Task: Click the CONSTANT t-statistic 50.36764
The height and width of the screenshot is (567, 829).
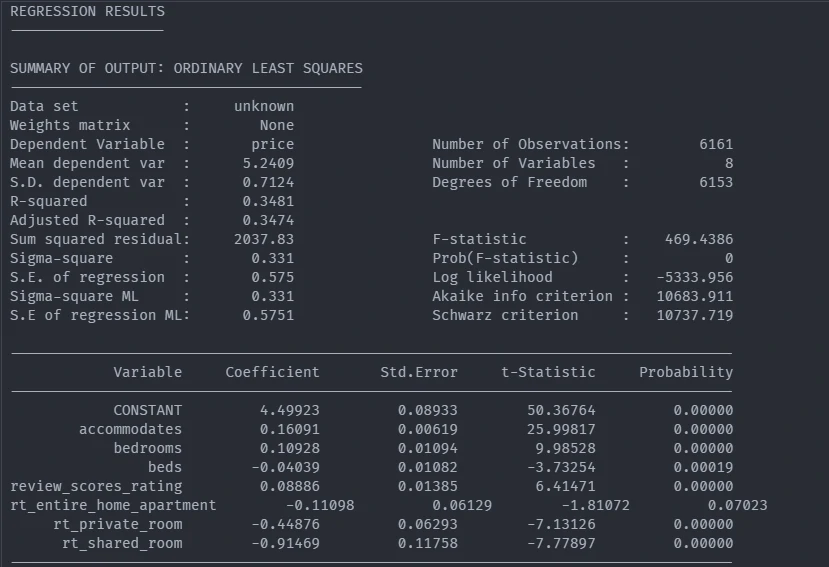Action: (x=561, y=410)
